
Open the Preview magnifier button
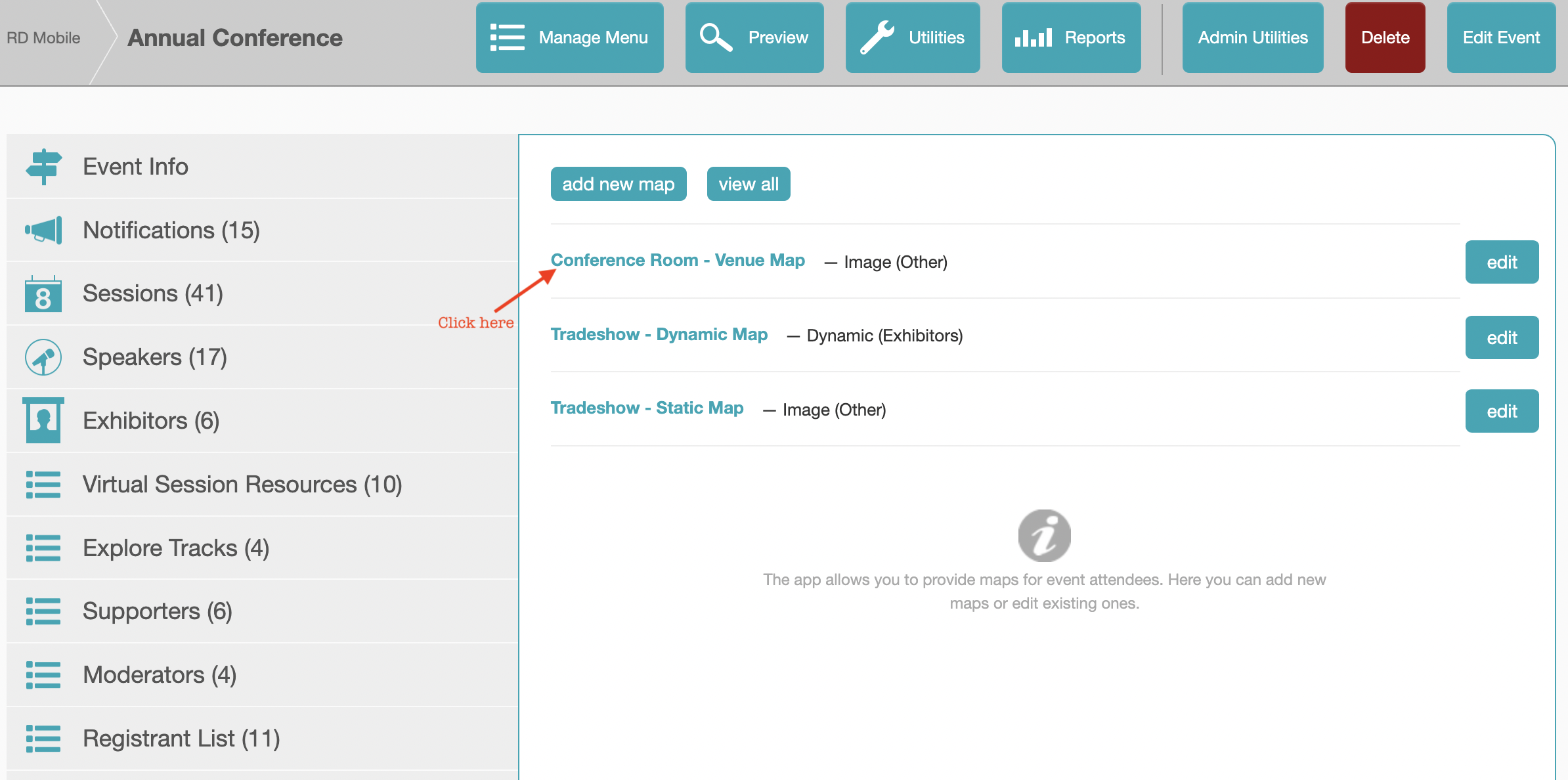click(x=754, y=37)
